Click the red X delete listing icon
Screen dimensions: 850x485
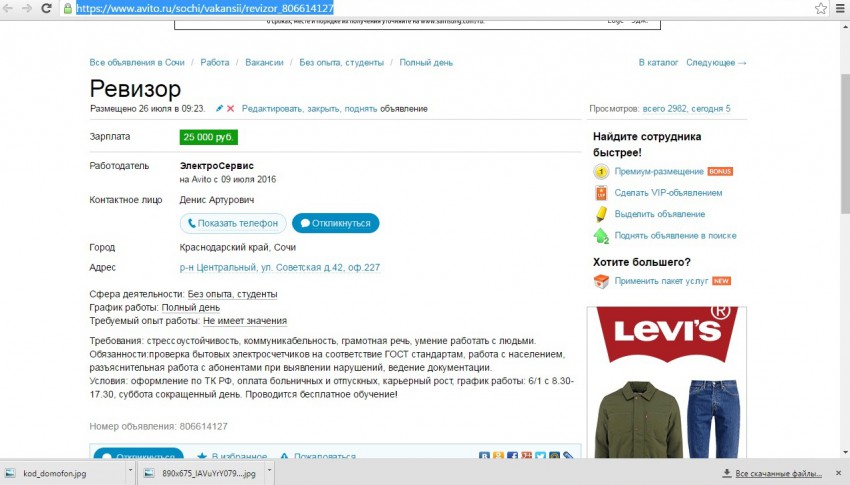(230, 108)
